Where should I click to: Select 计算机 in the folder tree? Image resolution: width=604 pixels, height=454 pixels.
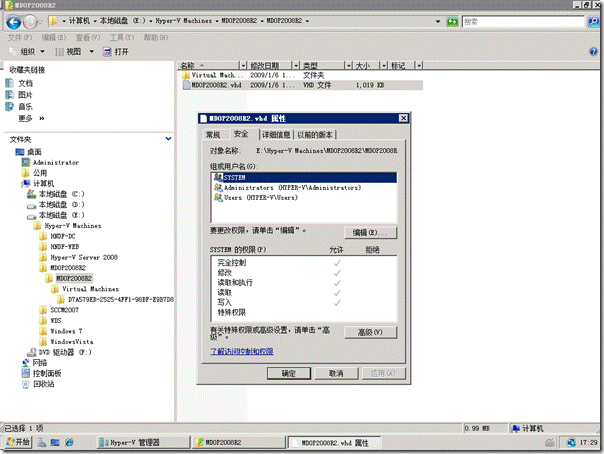[43, 183]
